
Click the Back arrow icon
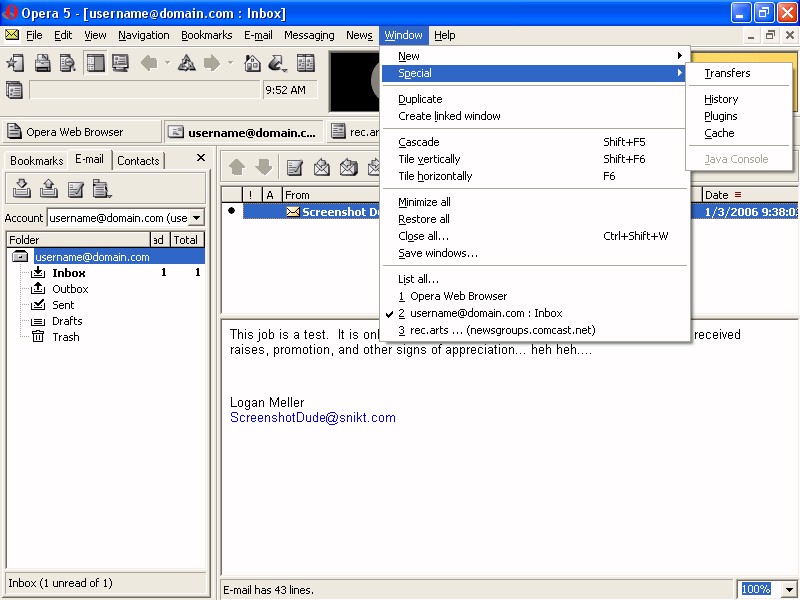(149, 63)
